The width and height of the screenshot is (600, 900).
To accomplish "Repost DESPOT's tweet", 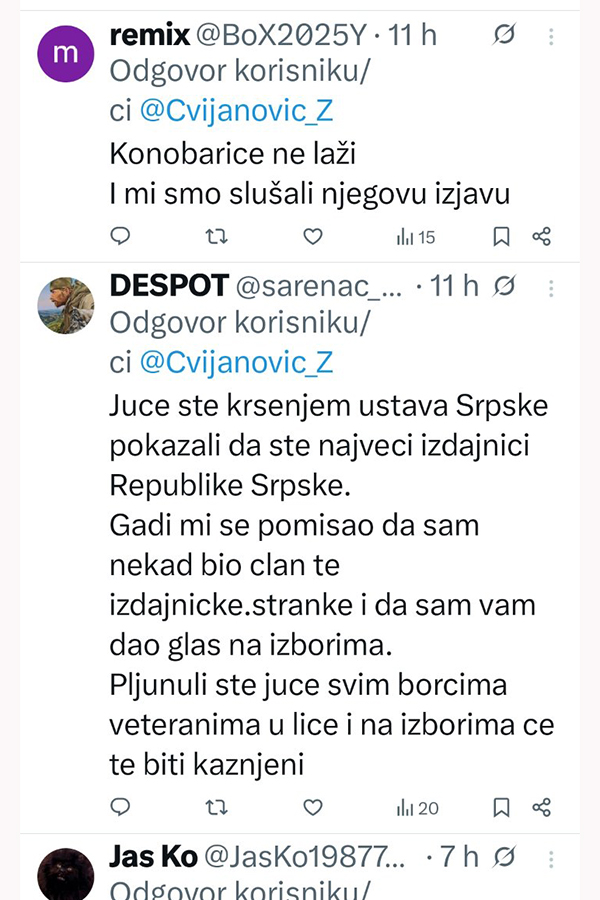I will (216, 807).
